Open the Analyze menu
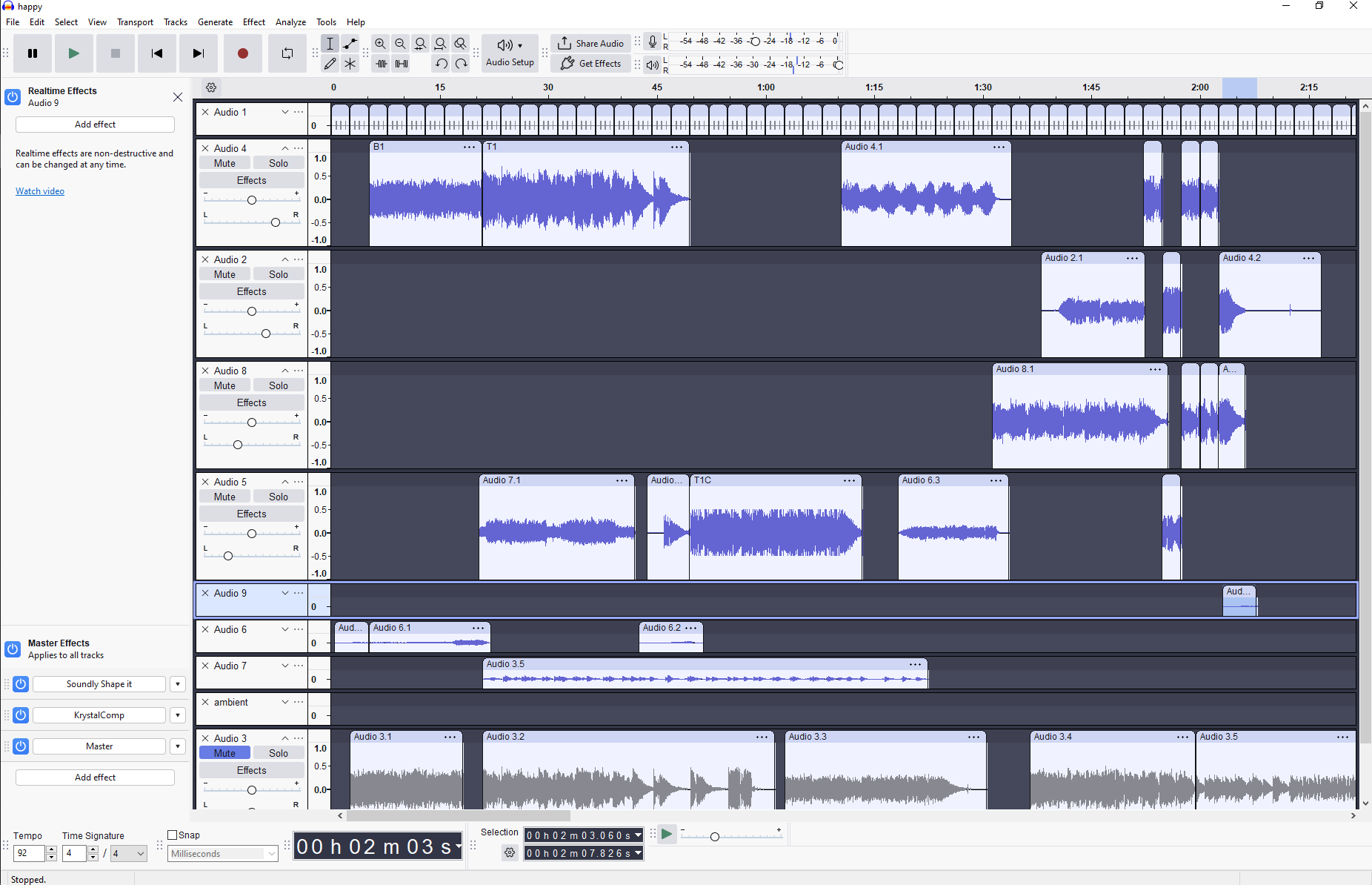 (x=290, y=22)
